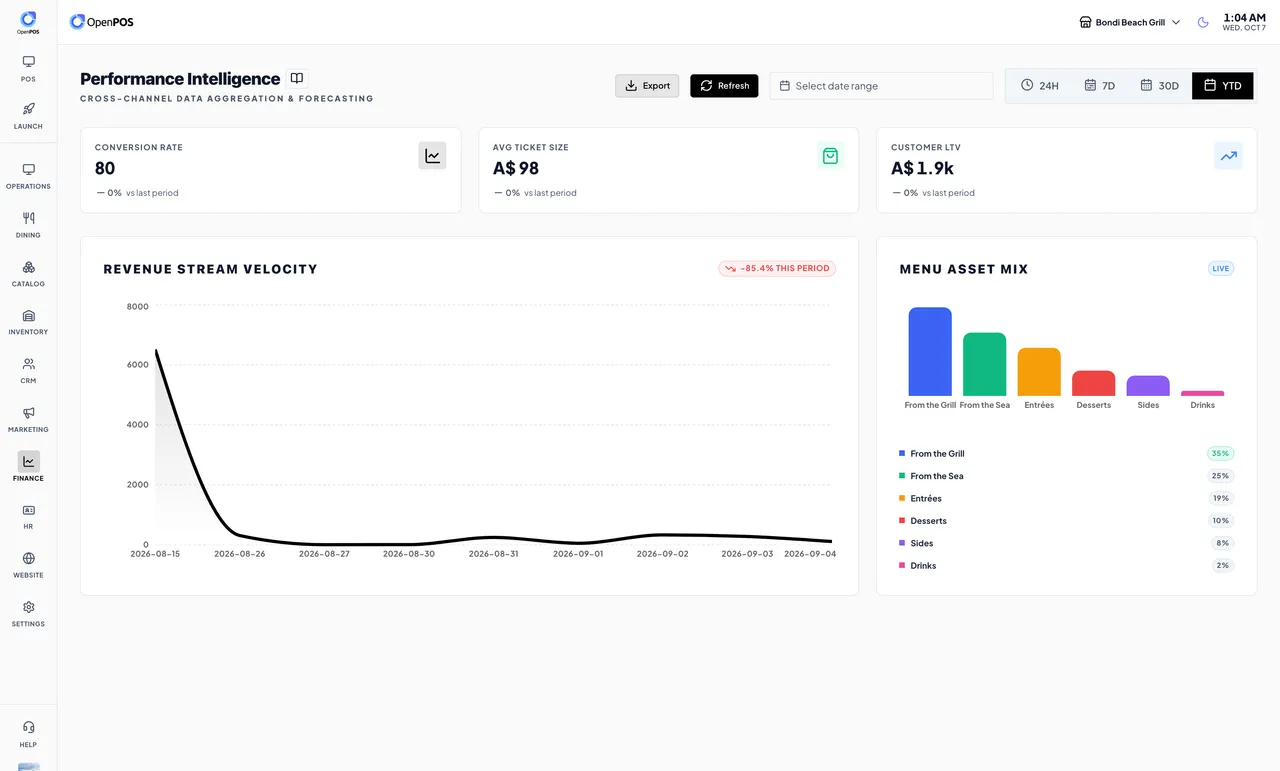Click the Conversion Rate value 80

click(x=105, y=168)
